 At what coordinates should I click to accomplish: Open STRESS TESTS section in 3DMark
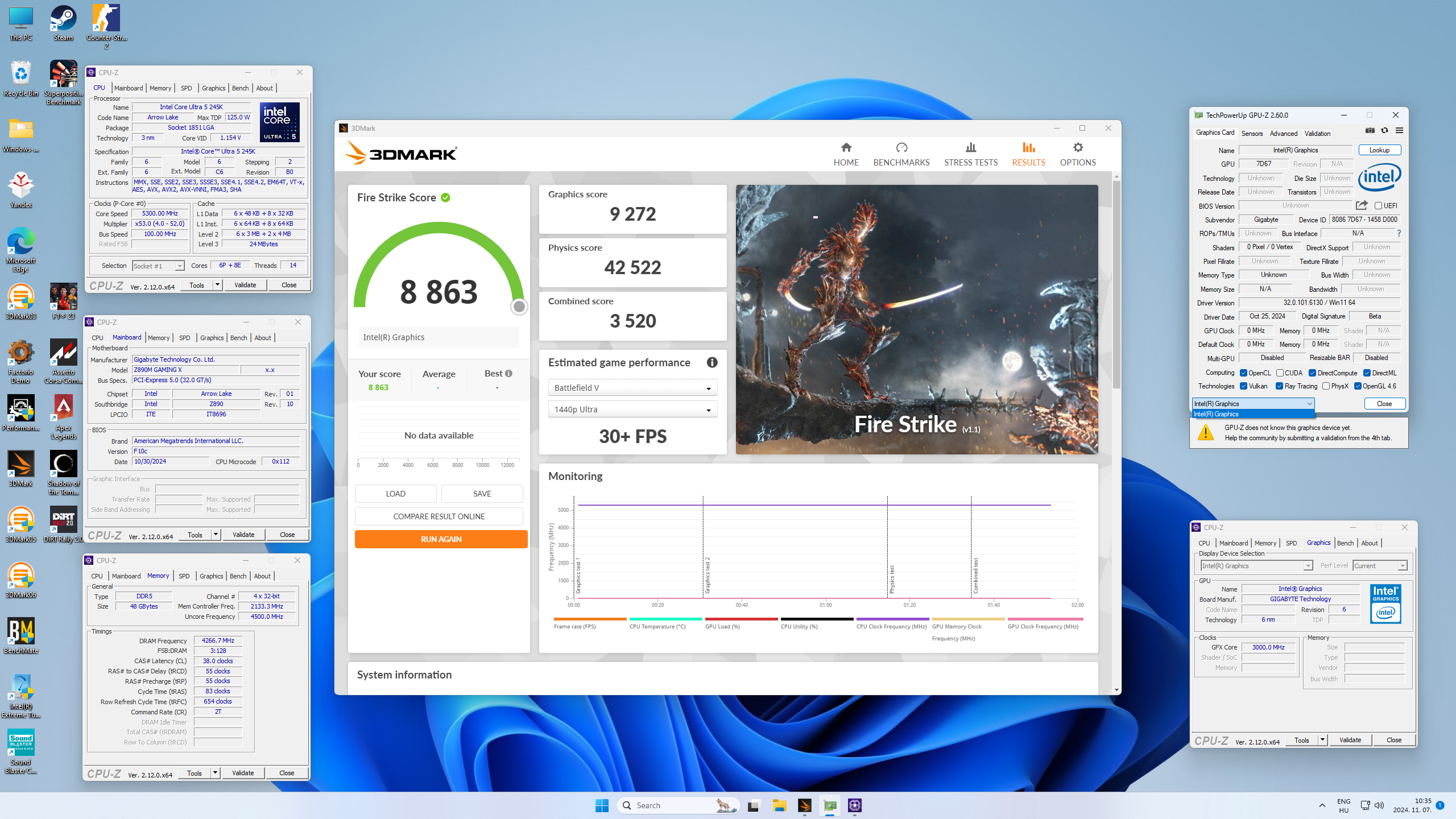tap(970, 154)
